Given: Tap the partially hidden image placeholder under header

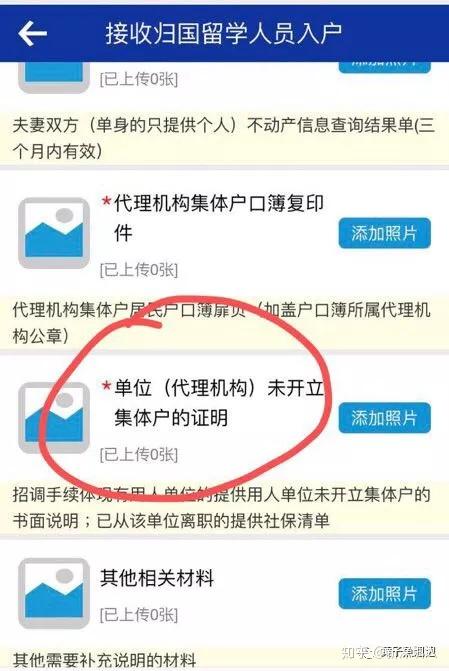Looking at the screenshot, I should pyautogui.click(x=54, y=77).
